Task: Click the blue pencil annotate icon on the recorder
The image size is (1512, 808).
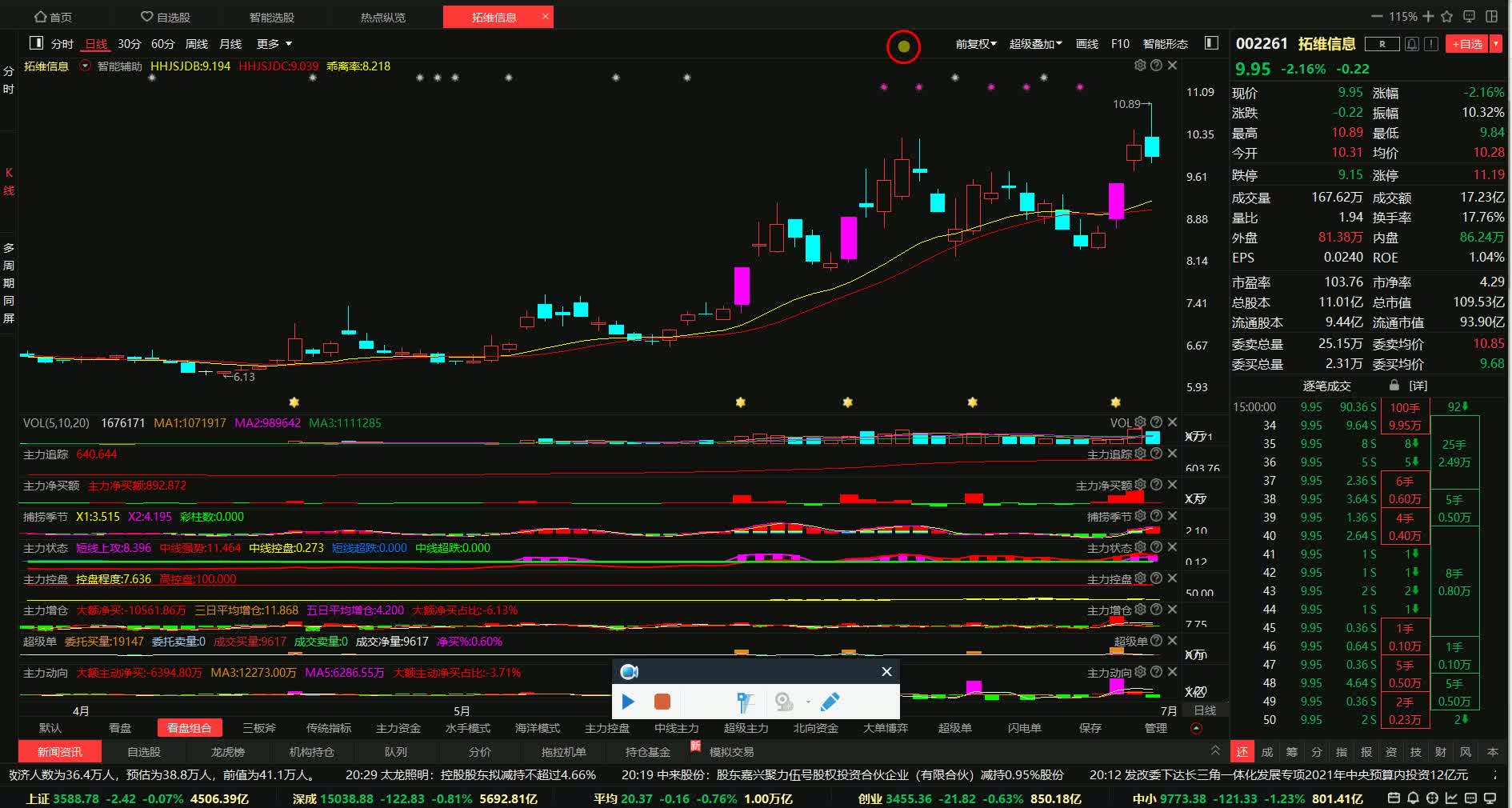Action: pos(830,702)
